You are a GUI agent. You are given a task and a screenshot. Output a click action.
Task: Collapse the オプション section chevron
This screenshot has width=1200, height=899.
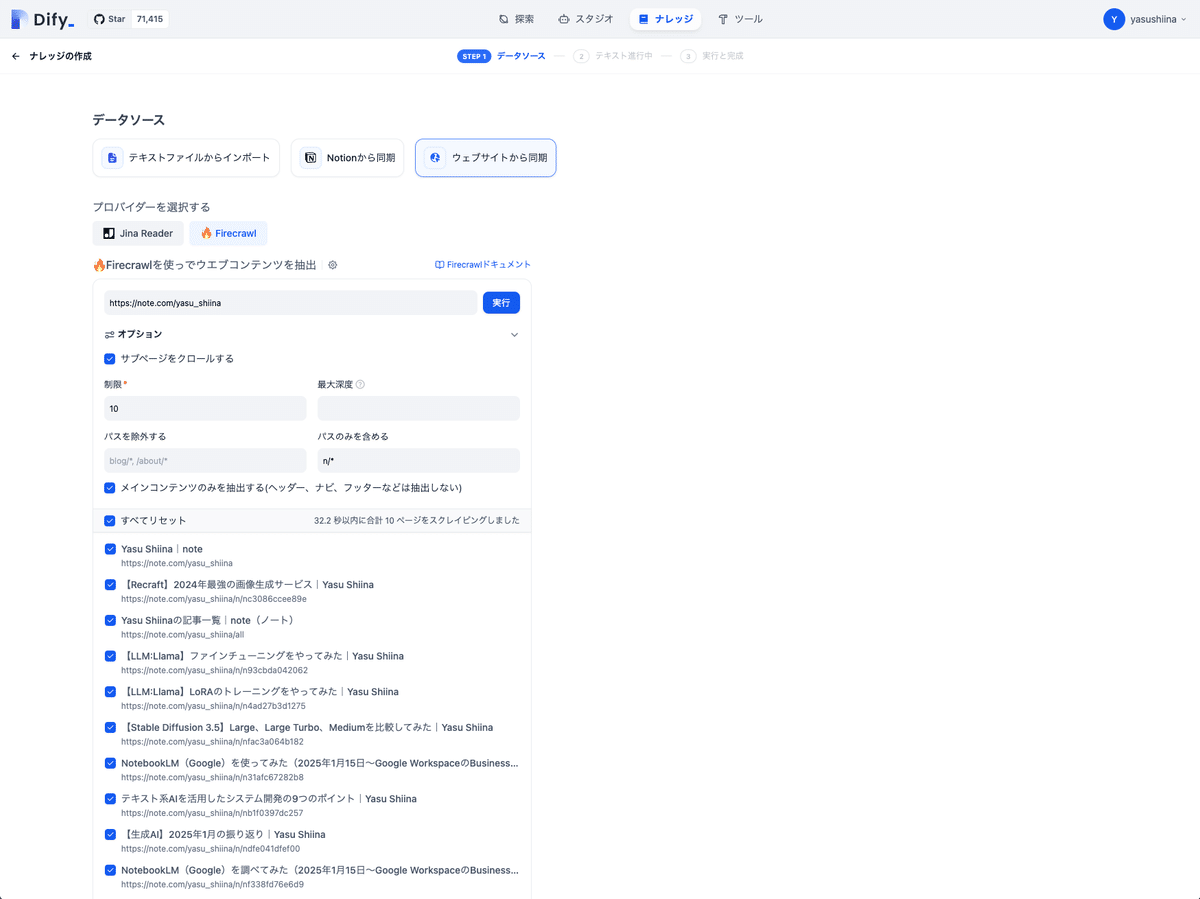pos(514,335)
